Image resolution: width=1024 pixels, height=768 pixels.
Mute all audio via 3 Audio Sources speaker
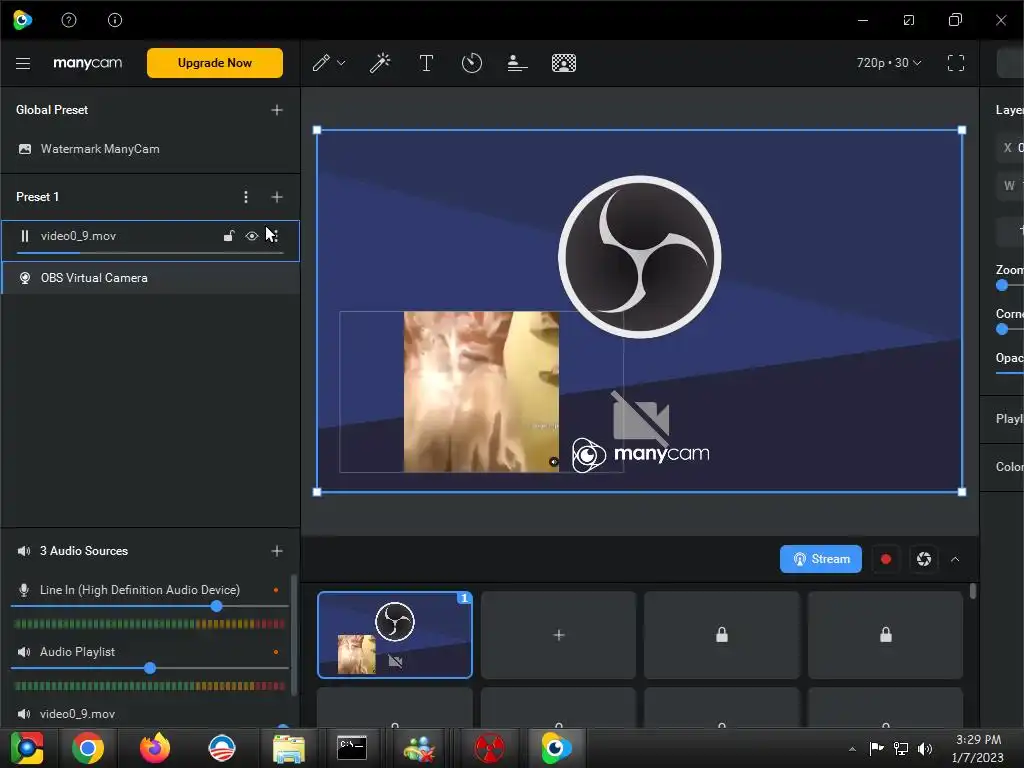coord(24,551)
